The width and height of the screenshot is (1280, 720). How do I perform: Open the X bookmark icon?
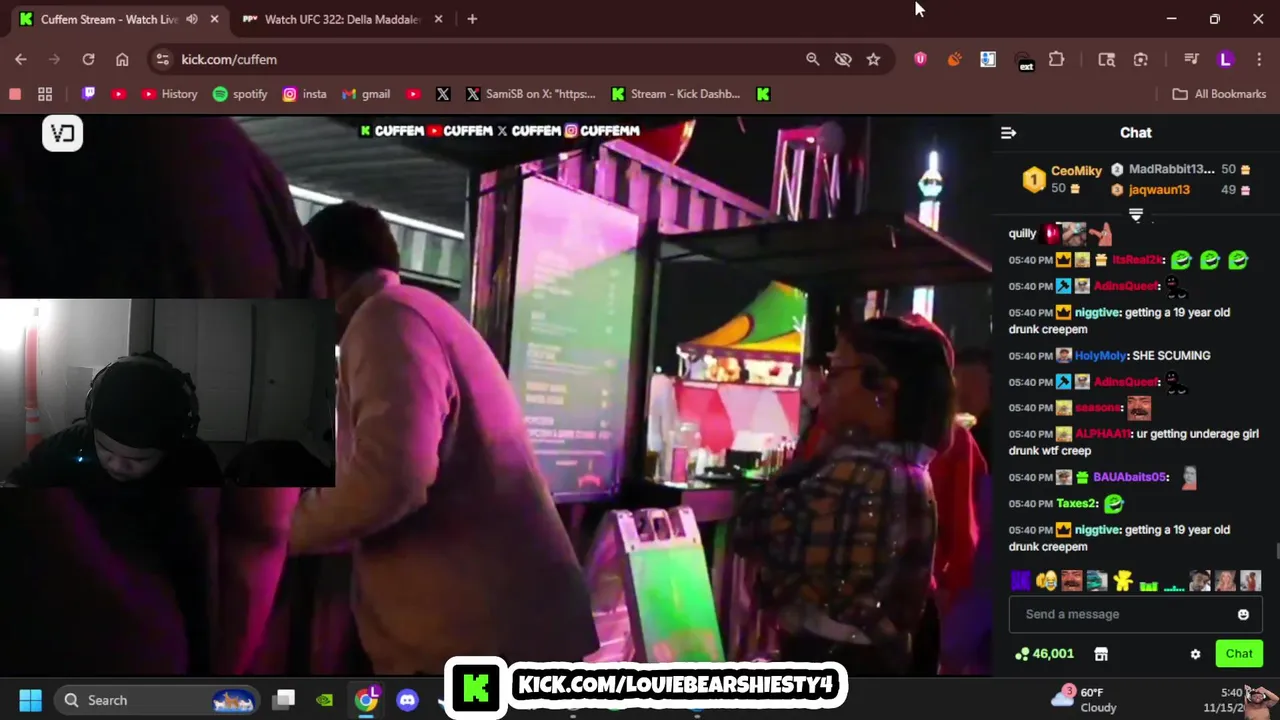tap(443, 94)
